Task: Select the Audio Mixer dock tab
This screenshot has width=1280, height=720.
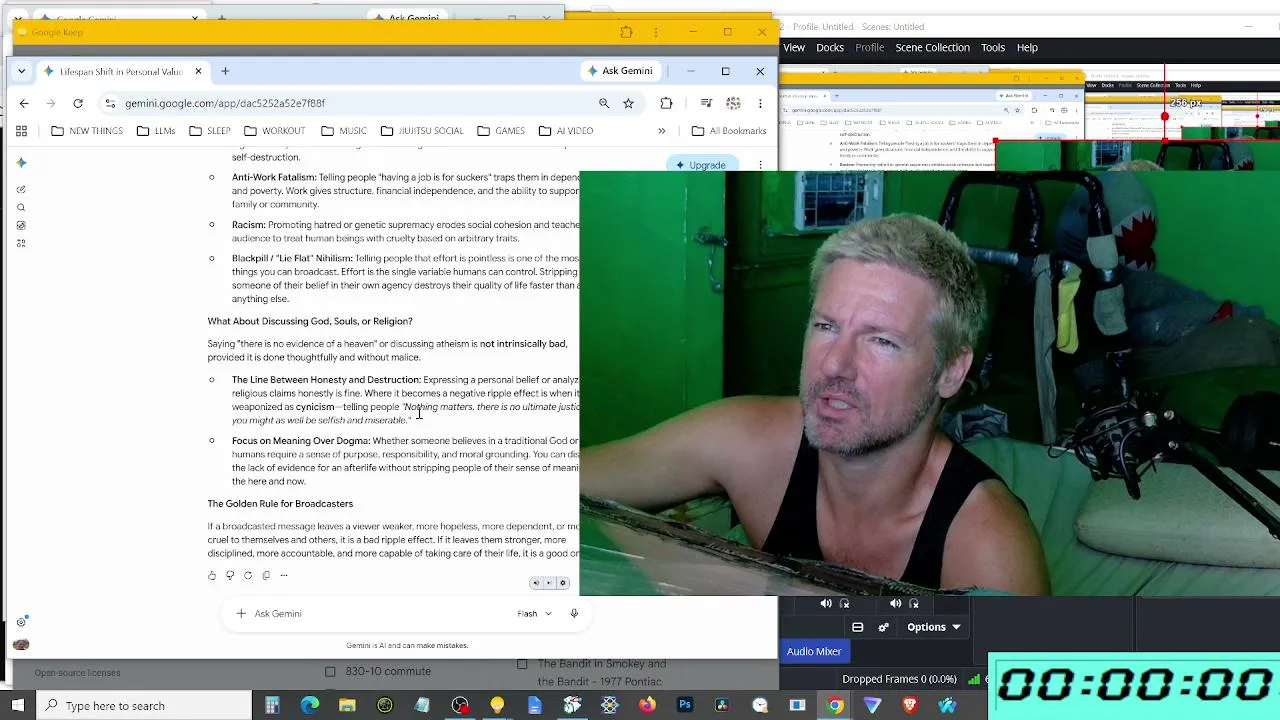Action: 814,652
